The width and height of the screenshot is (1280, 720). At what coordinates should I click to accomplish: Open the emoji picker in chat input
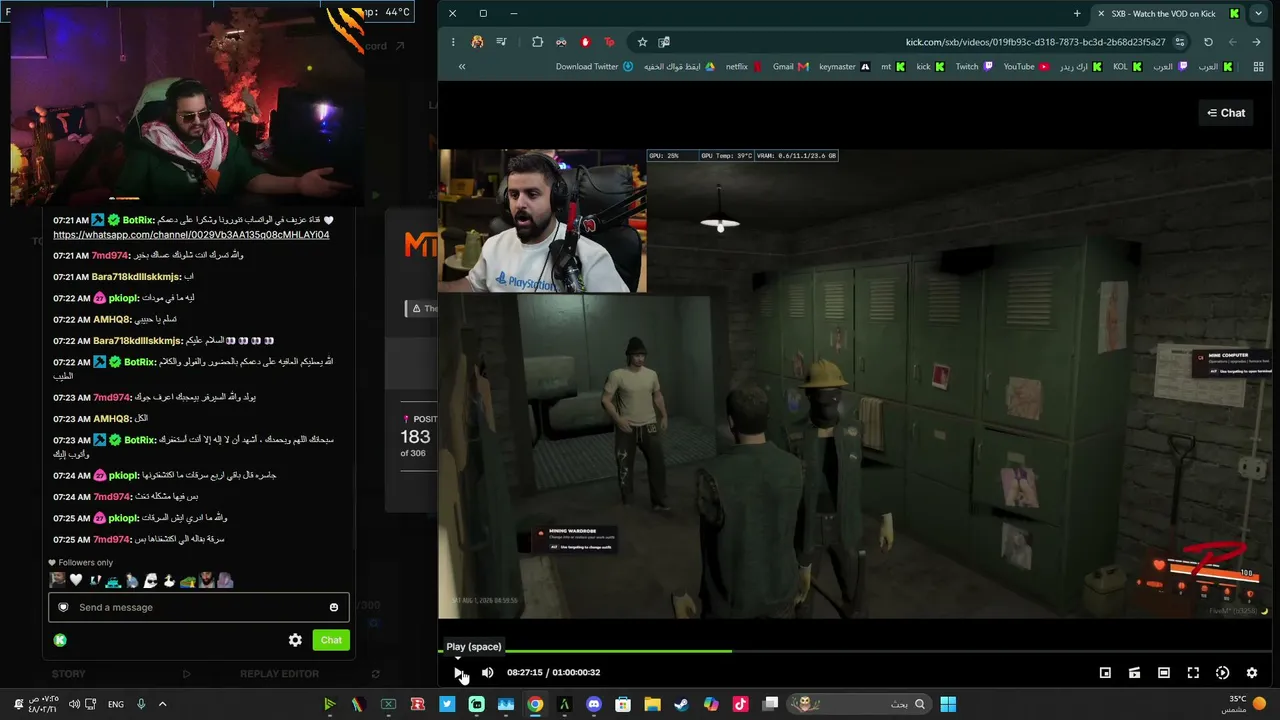pos(334,607)
